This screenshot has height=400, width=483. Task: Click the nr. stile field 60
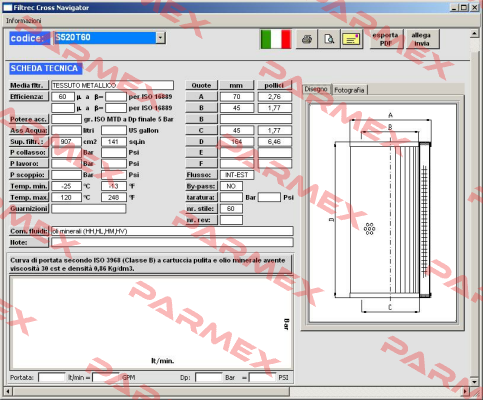tap(231, 209)
